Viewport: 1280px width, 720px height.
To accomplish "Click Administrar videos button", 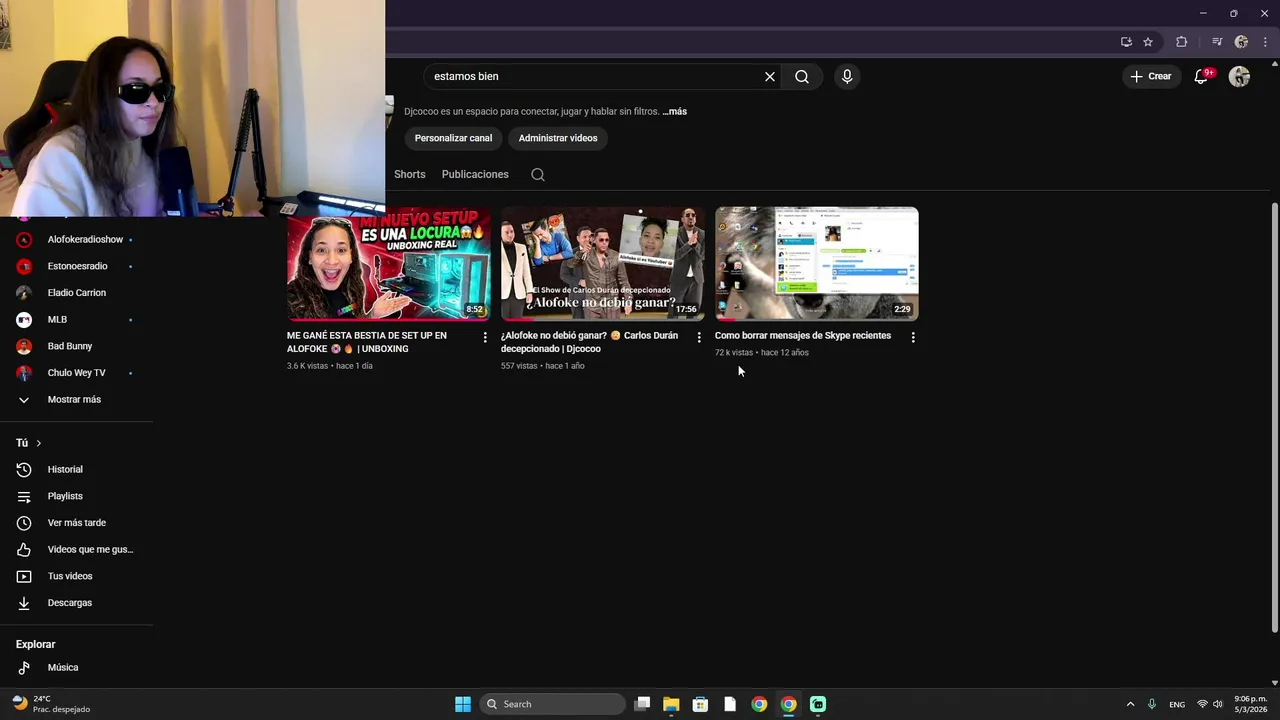I will (558, 138).
